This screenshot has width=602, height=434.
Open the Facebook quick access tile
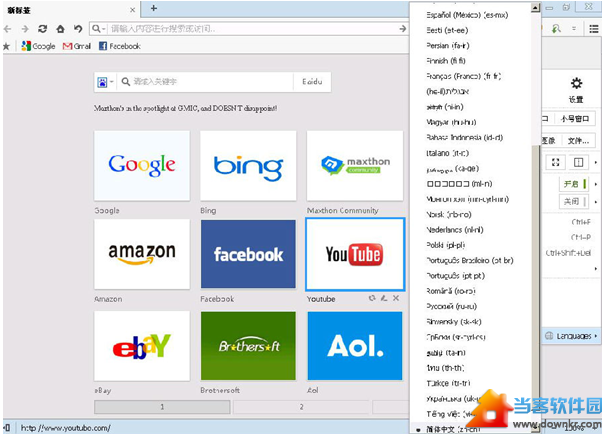pyautogui.click(x=248, y=254)
